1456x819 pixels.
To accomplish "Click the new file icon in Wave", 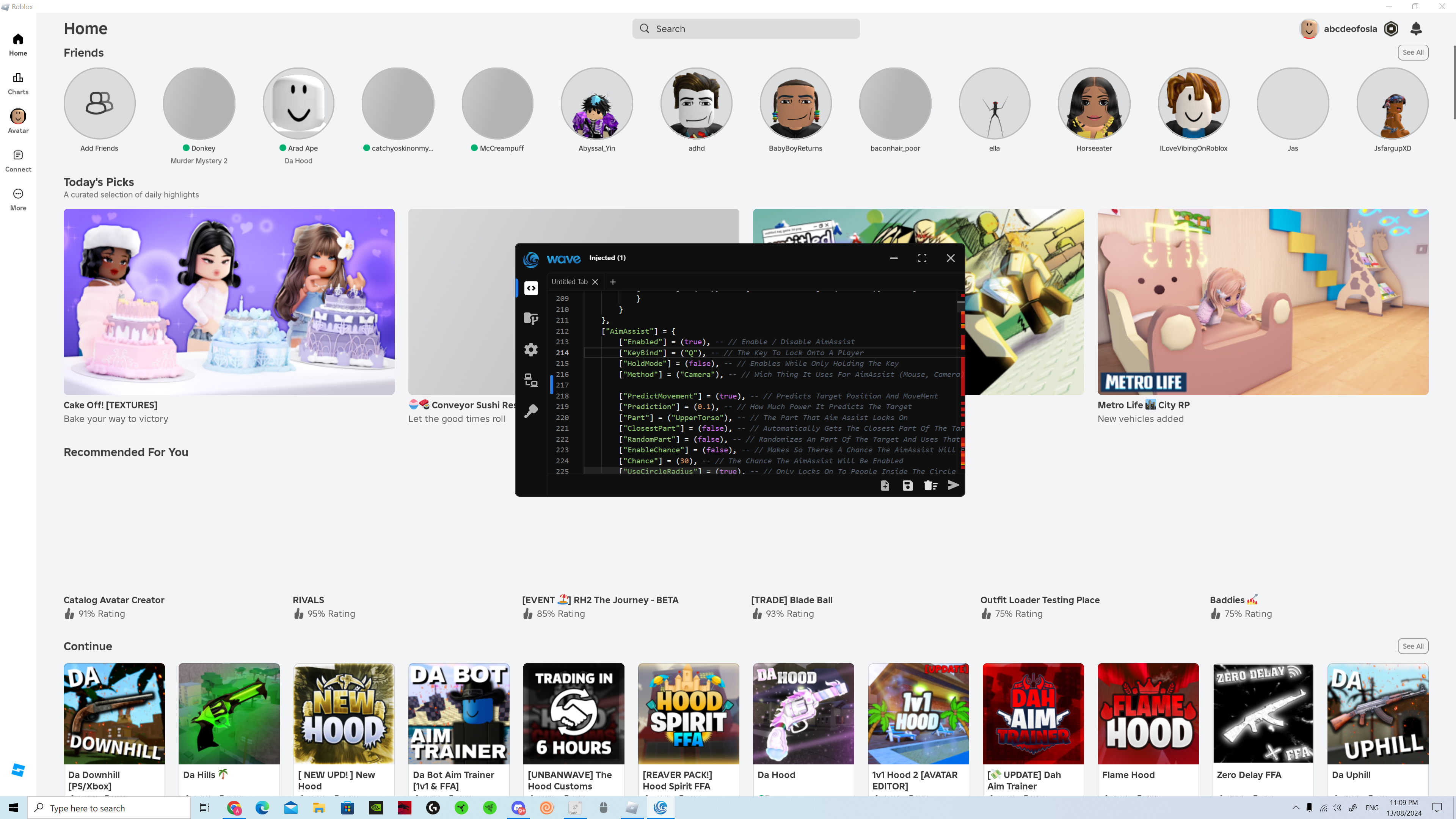I will 885,485.
